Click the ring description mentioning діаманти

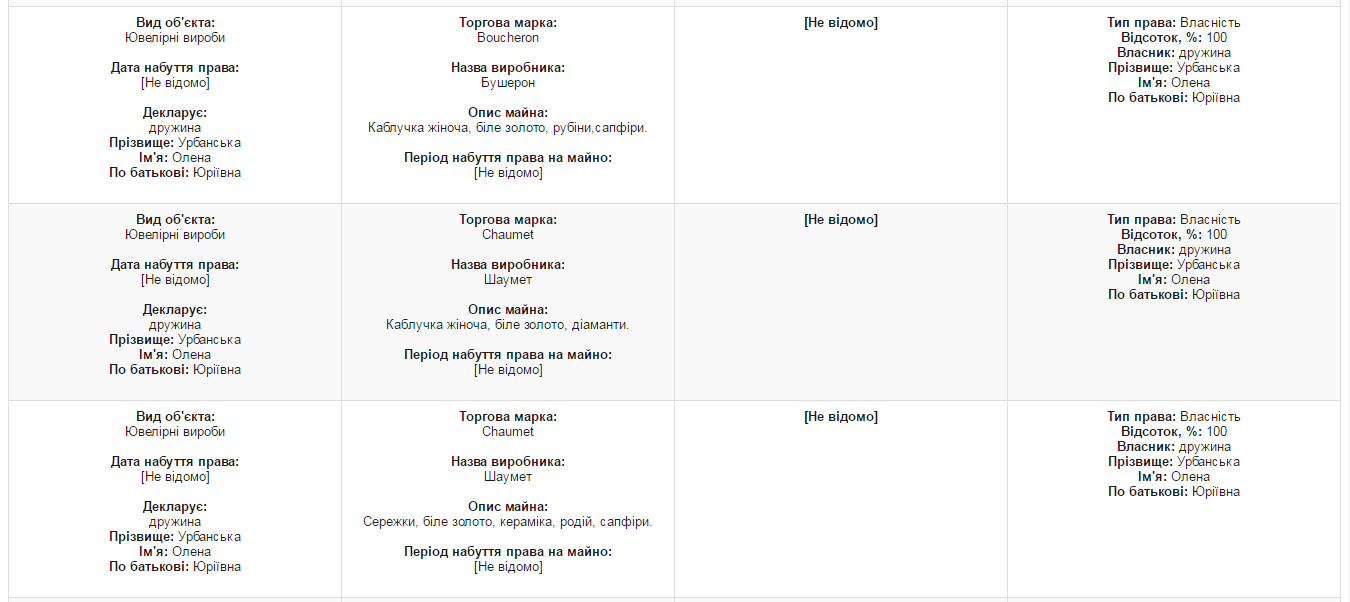[x=508, y=325]
